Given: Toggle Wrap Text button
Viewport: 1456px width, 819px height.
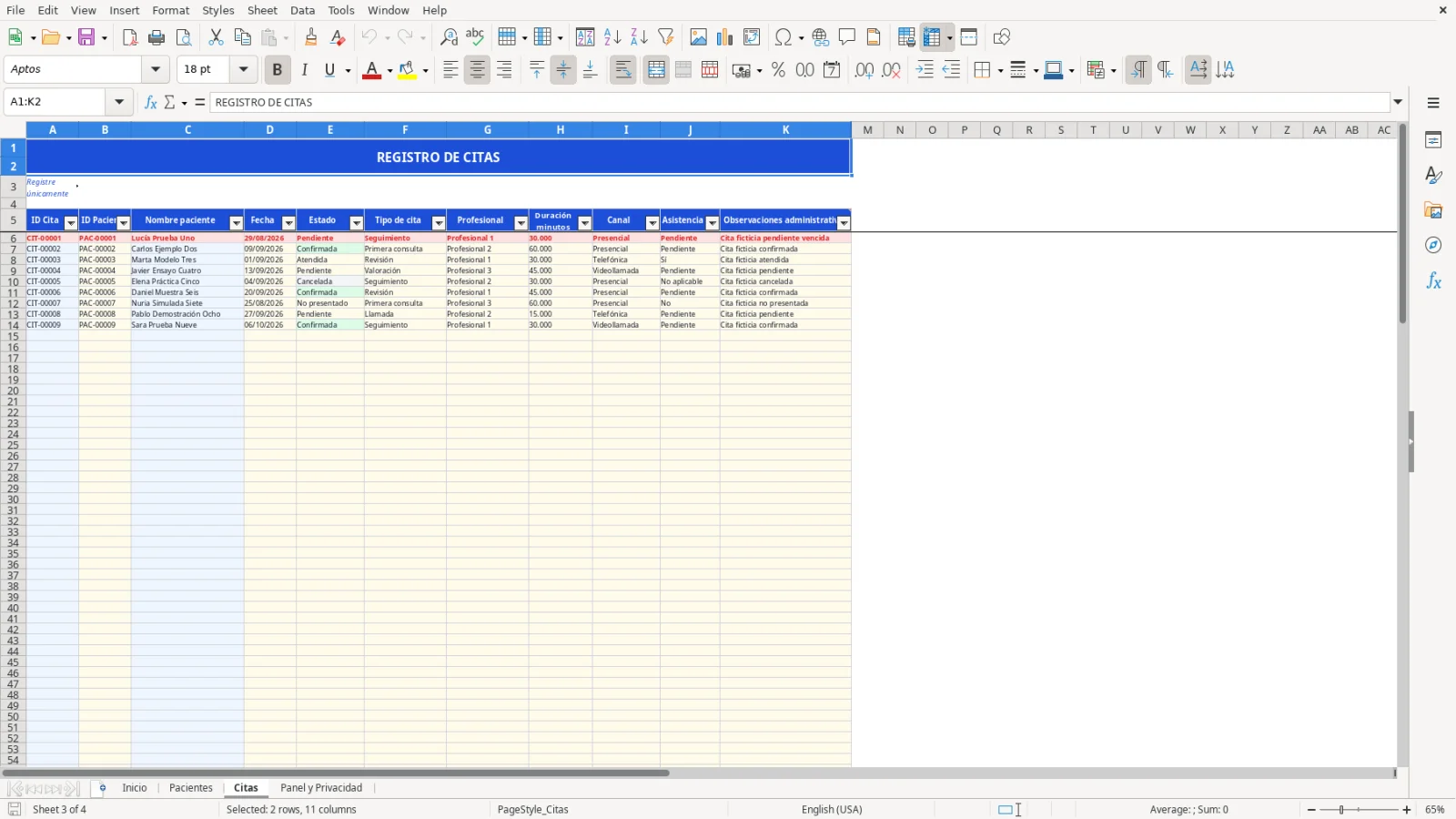Looking at the screenshot, I should point(623,69).
